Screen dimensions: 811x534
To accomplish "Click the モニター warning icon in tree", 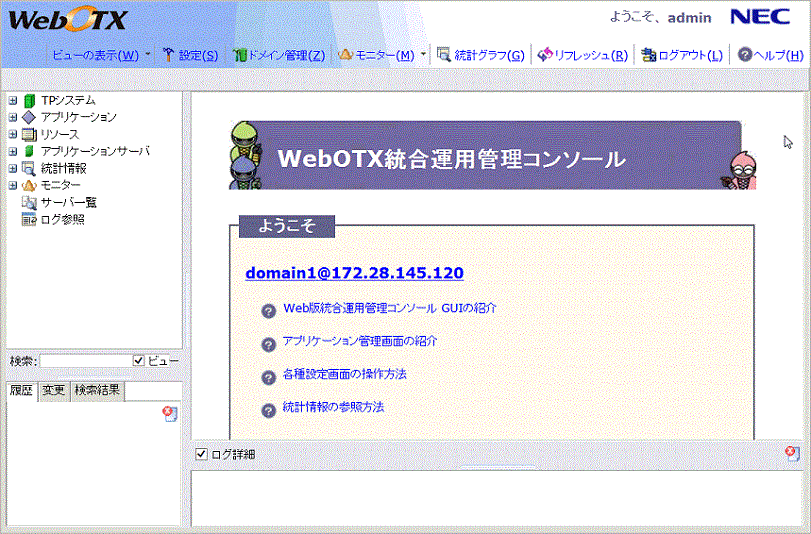I will [x=29, y=185].
